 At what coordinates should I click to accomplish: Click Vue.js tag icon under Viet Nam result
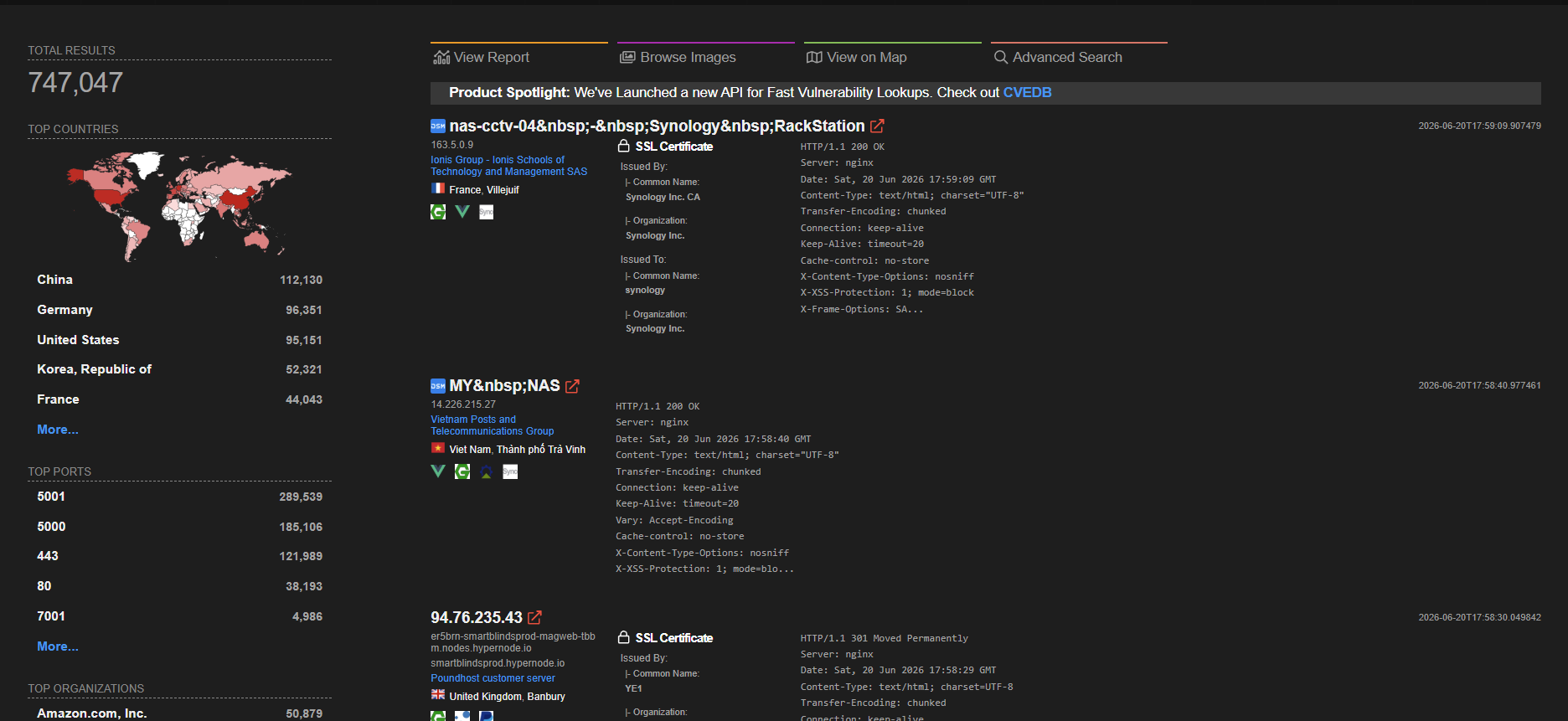click(438, 471)
